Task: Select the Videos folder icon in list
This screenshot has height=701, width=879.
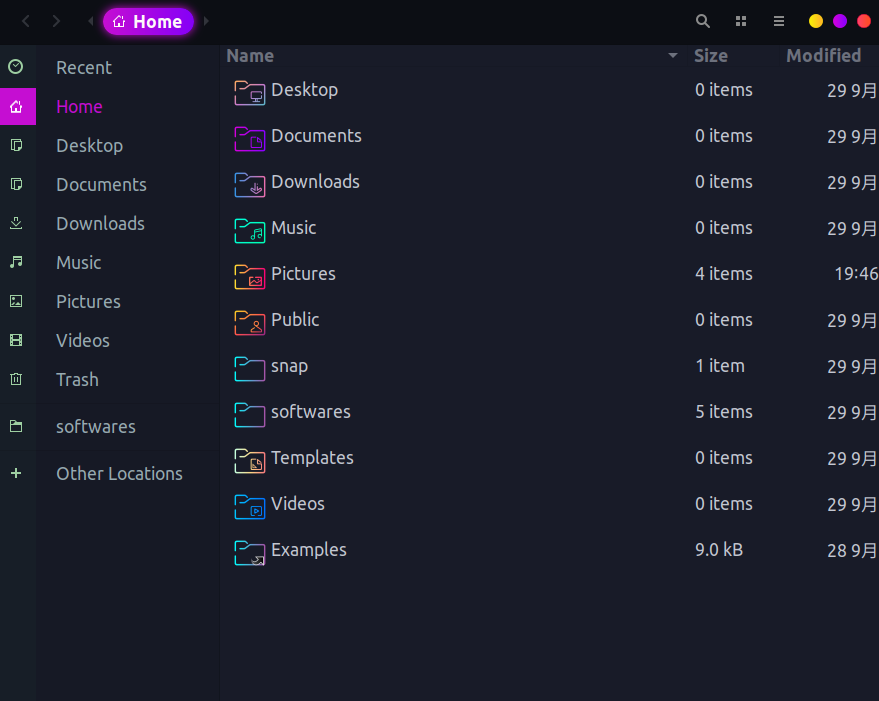Action: pyautogui.click(x=249, y=506)
